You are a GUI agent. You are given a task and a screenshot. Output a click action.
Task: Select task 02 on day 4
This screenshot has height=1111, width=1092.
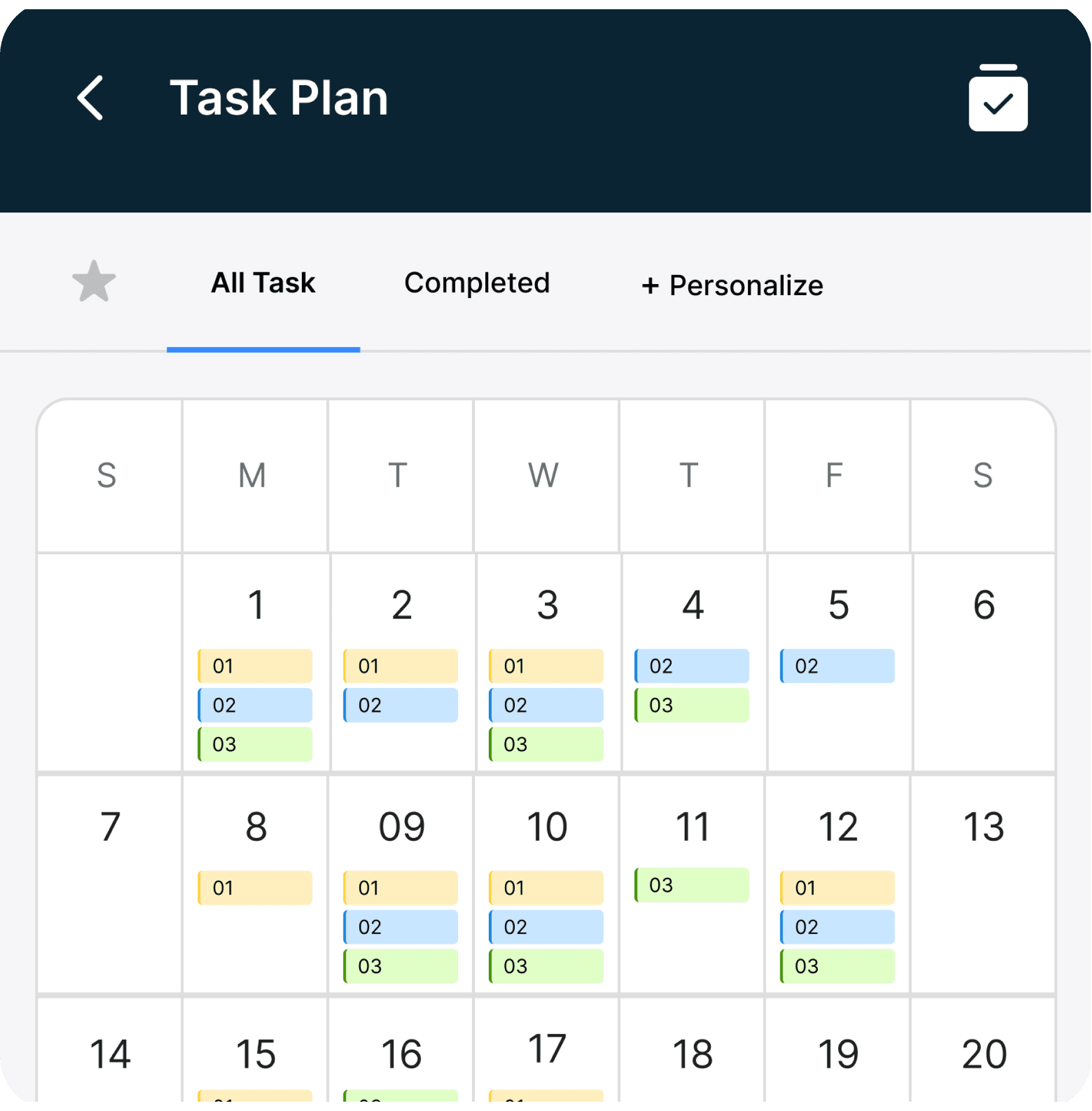coord(691,666)
